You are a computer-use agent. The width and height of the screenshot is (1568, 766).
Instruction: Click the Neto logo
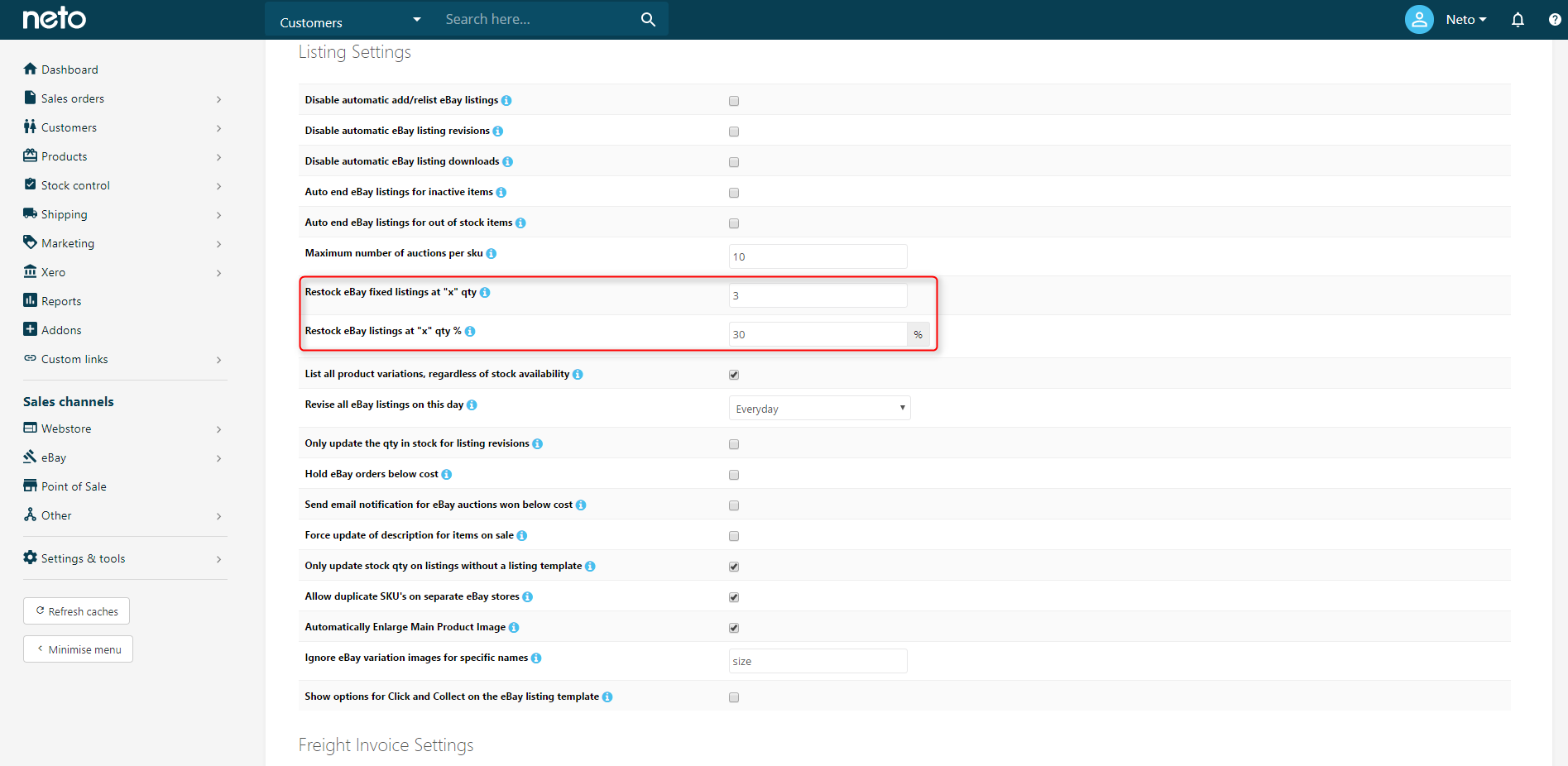pyautogui.click(x=54, y=18)
